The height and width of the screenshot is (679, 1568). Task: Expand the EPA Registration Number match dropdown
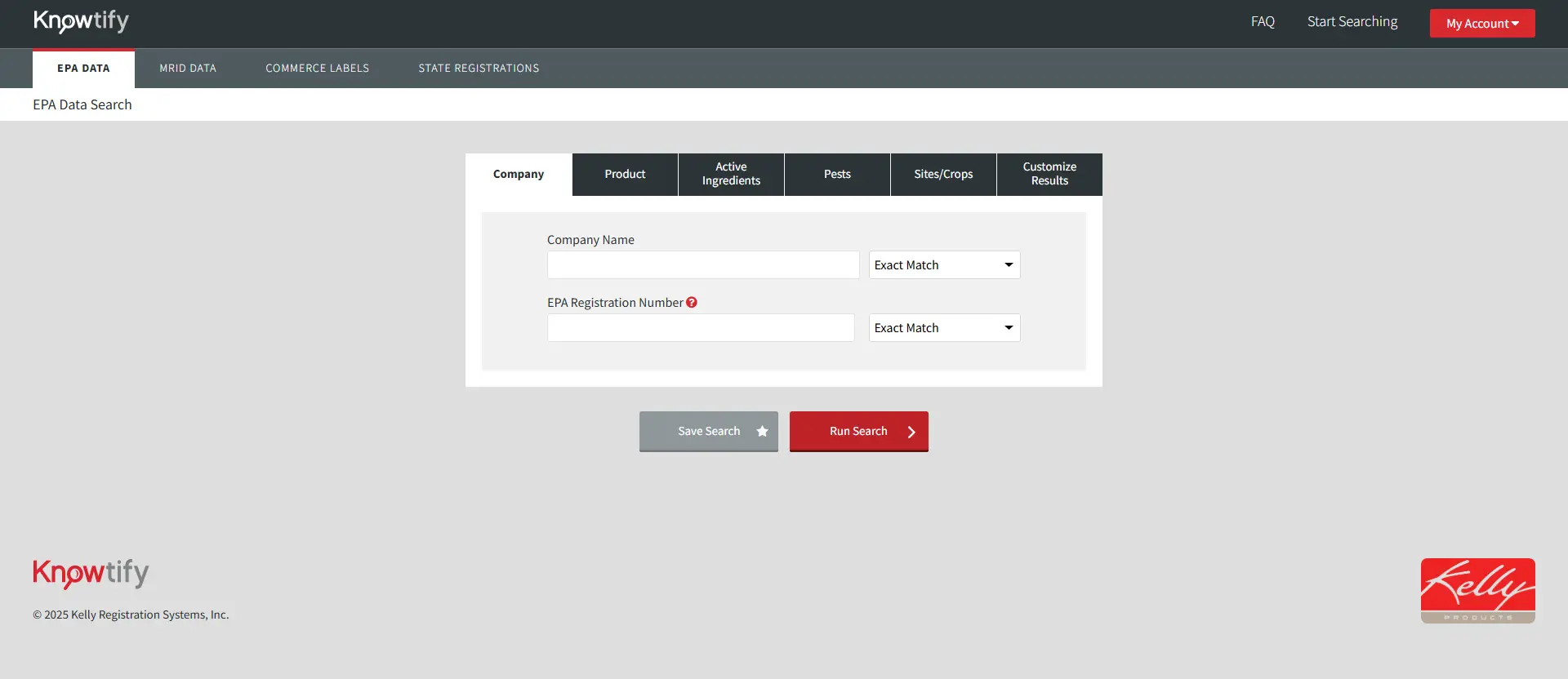point(944,328)
